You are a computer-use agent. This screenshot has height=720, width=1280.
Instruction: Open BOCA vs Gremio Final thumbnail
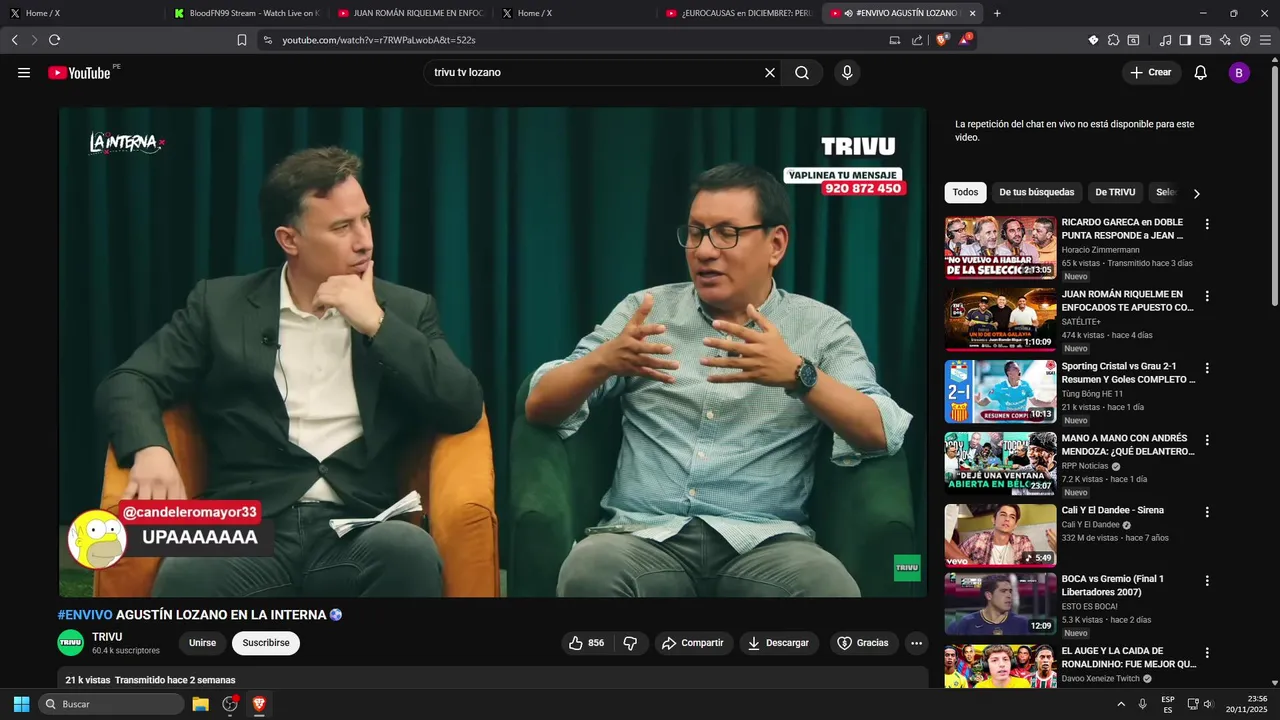pyautogui.click(x=1000, y=604)
